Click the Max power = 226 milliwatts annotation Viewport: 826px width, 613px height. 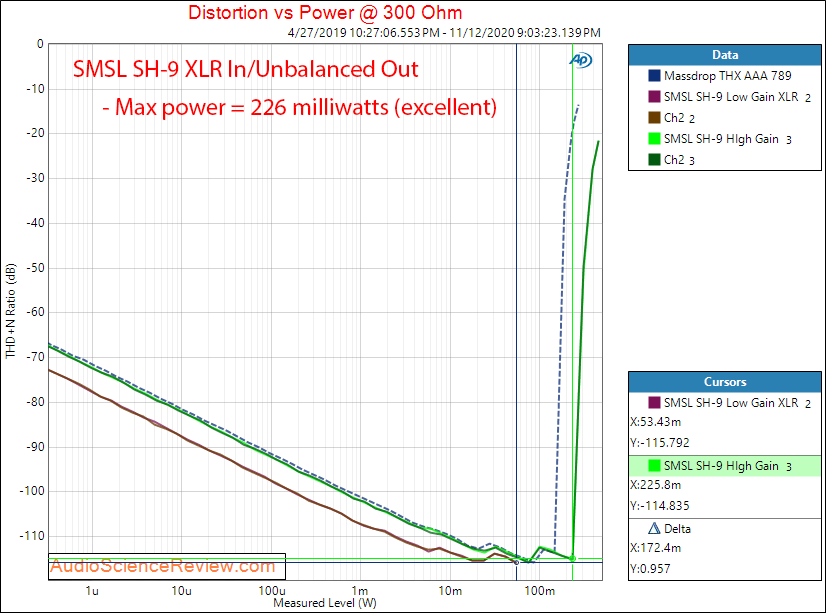(x=299, y=107)
